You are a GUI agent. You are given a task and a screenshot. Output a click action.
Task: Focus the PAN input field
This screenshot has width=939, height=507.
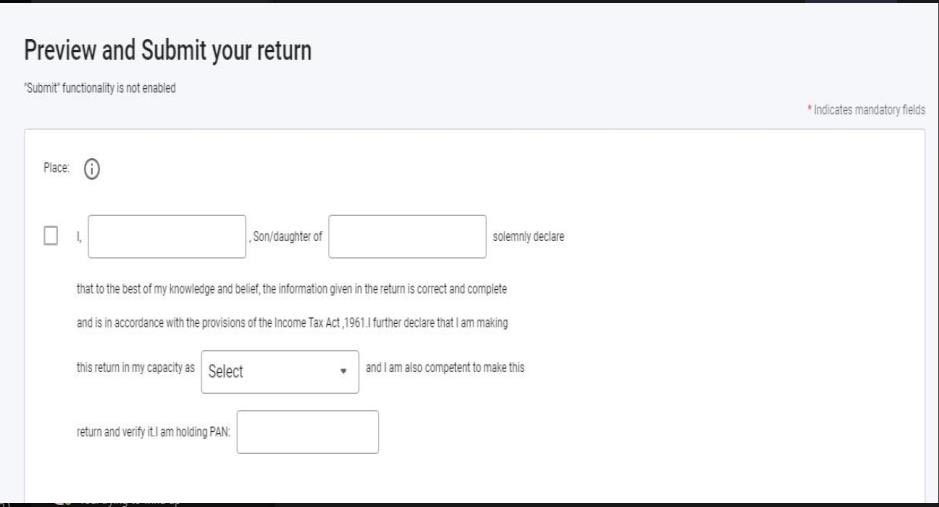[x=308, y=432]
